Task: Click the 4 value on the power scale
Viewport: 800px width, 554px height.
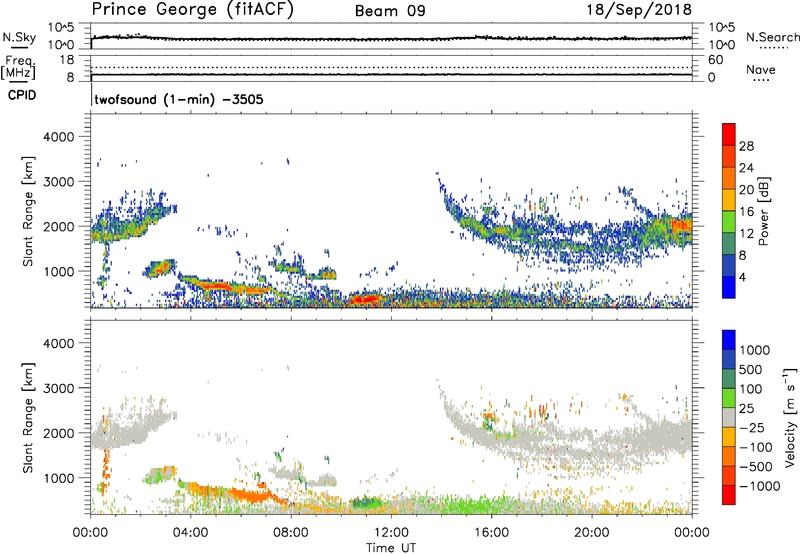Action: click(x=742, y=277)
